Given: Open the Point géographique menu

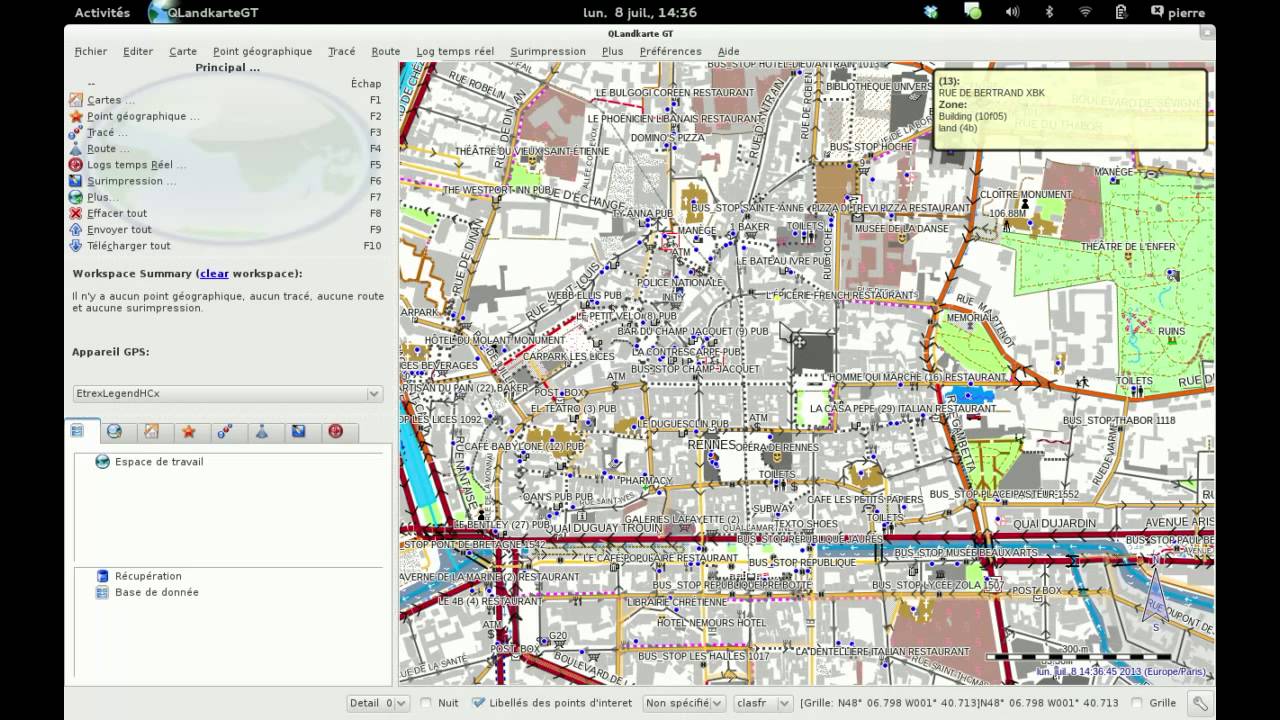Looking at the screenshot, I should (262, 51).
